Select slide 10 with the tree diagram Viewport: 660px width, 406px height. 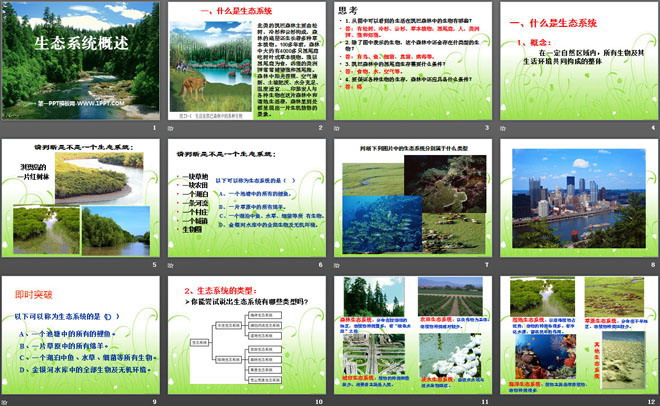coord(247,335)
